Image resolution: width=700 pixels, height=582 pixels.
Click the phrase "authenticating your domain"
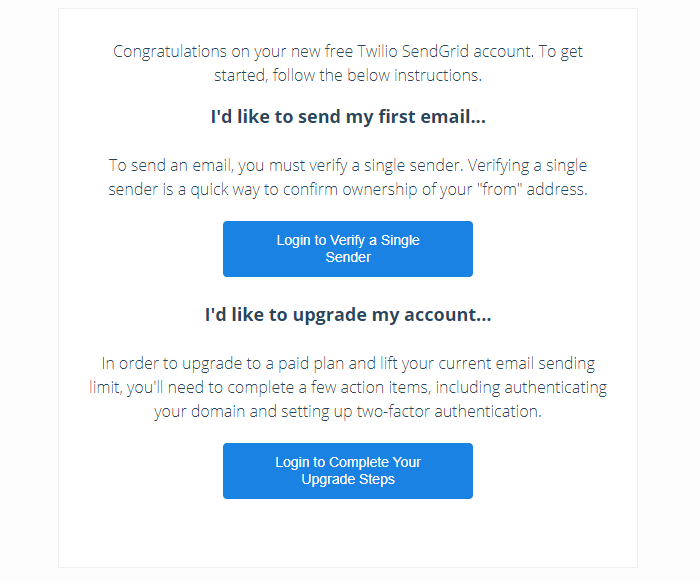(381, 399)
